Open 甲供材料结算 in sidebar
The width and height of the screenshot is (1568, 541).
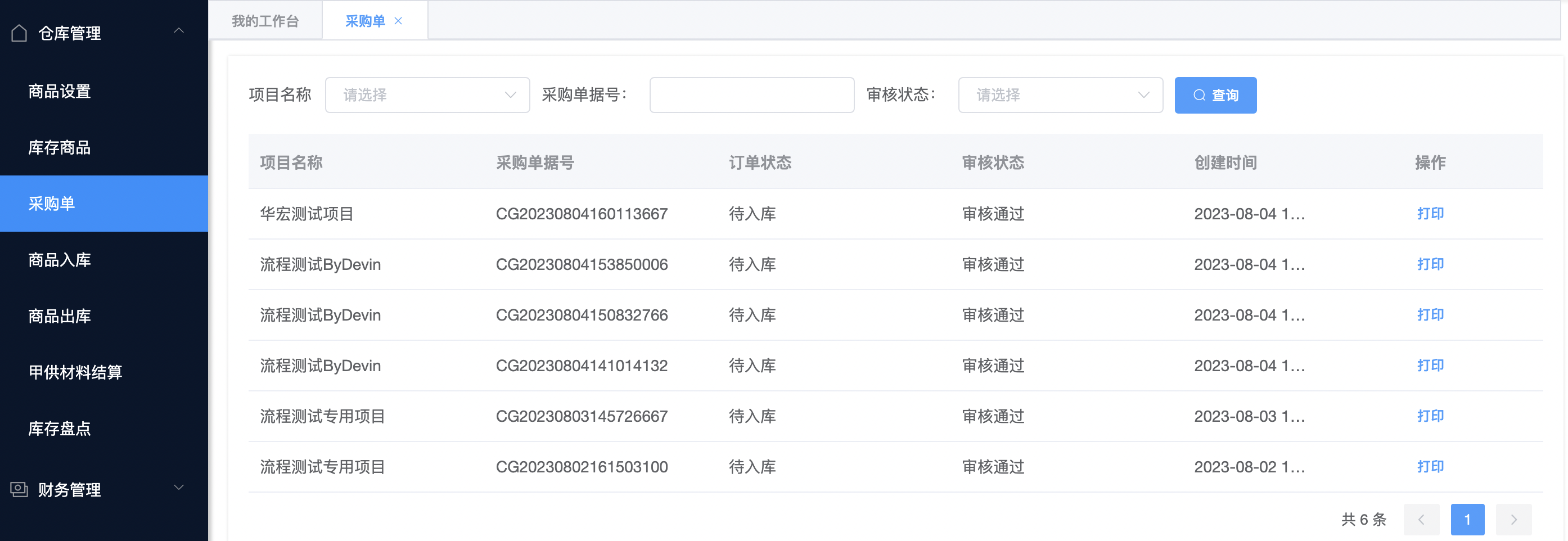[104, 372]
